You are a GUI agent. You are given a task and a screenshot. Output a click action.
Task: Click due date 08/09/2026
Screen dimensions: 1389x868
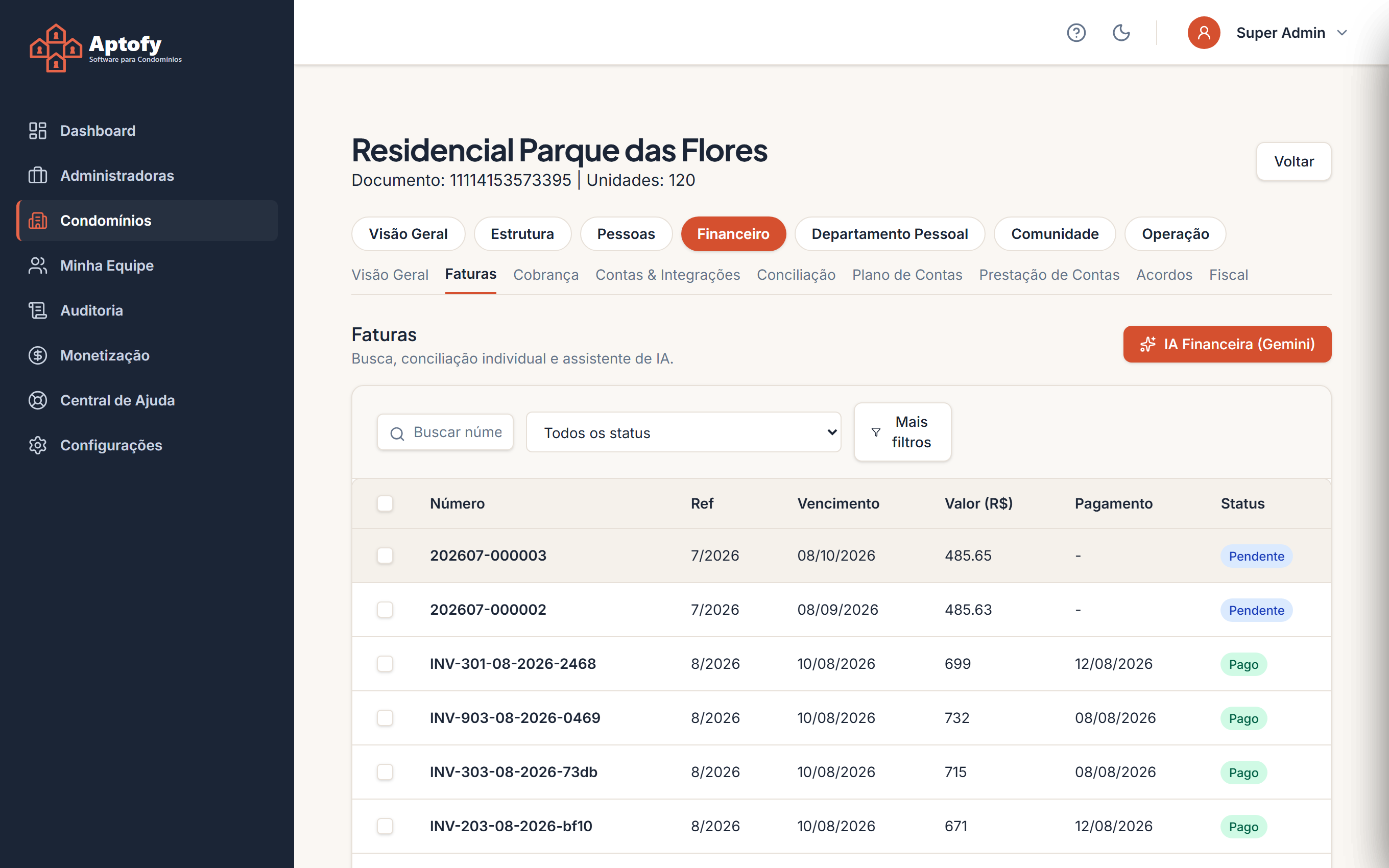point(837,610)
